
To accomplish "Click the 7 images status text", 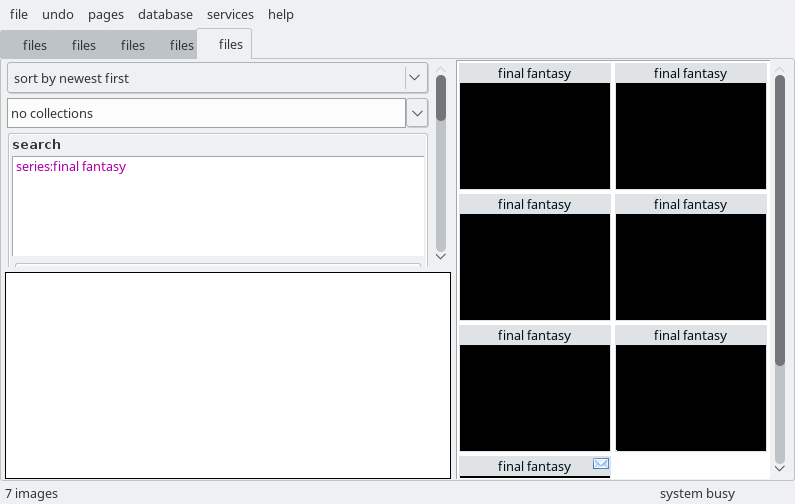I will [x=31, y=493].
